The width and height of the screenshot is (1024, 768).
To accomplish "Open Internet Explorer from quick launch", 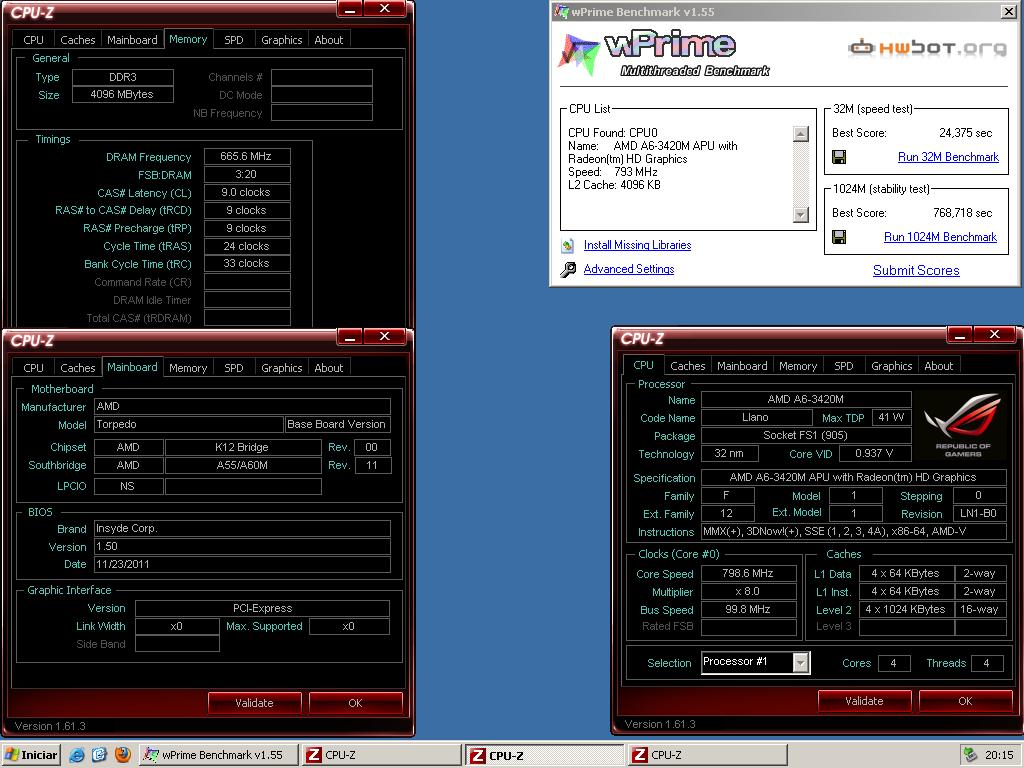I will click(77, 755).
